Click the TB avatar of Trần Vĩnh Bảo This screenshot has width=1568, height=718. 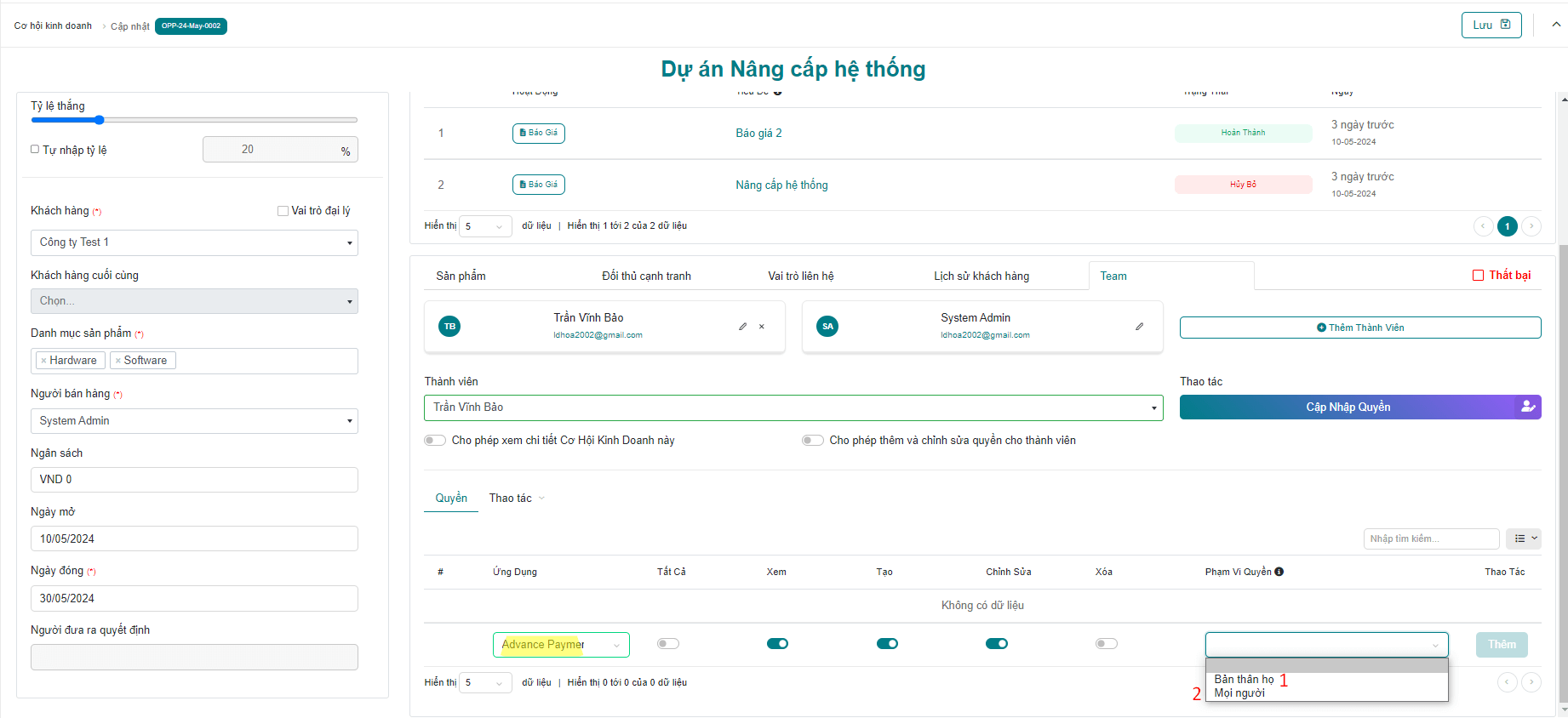[x=449, y=327]
